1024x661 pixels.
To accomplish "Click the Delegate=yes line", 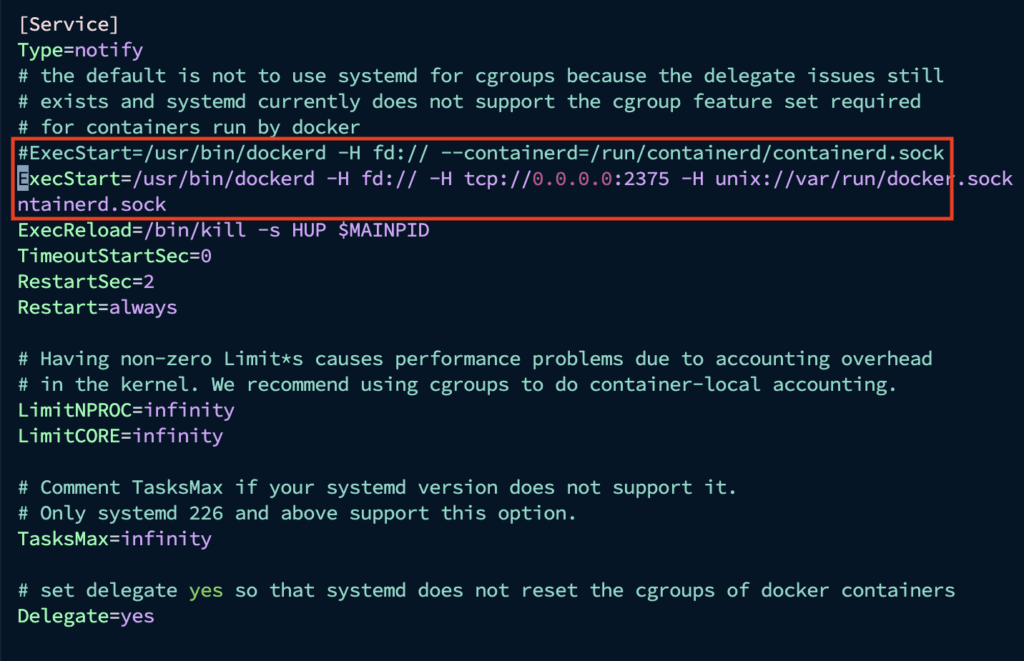I will click(86, 616).
